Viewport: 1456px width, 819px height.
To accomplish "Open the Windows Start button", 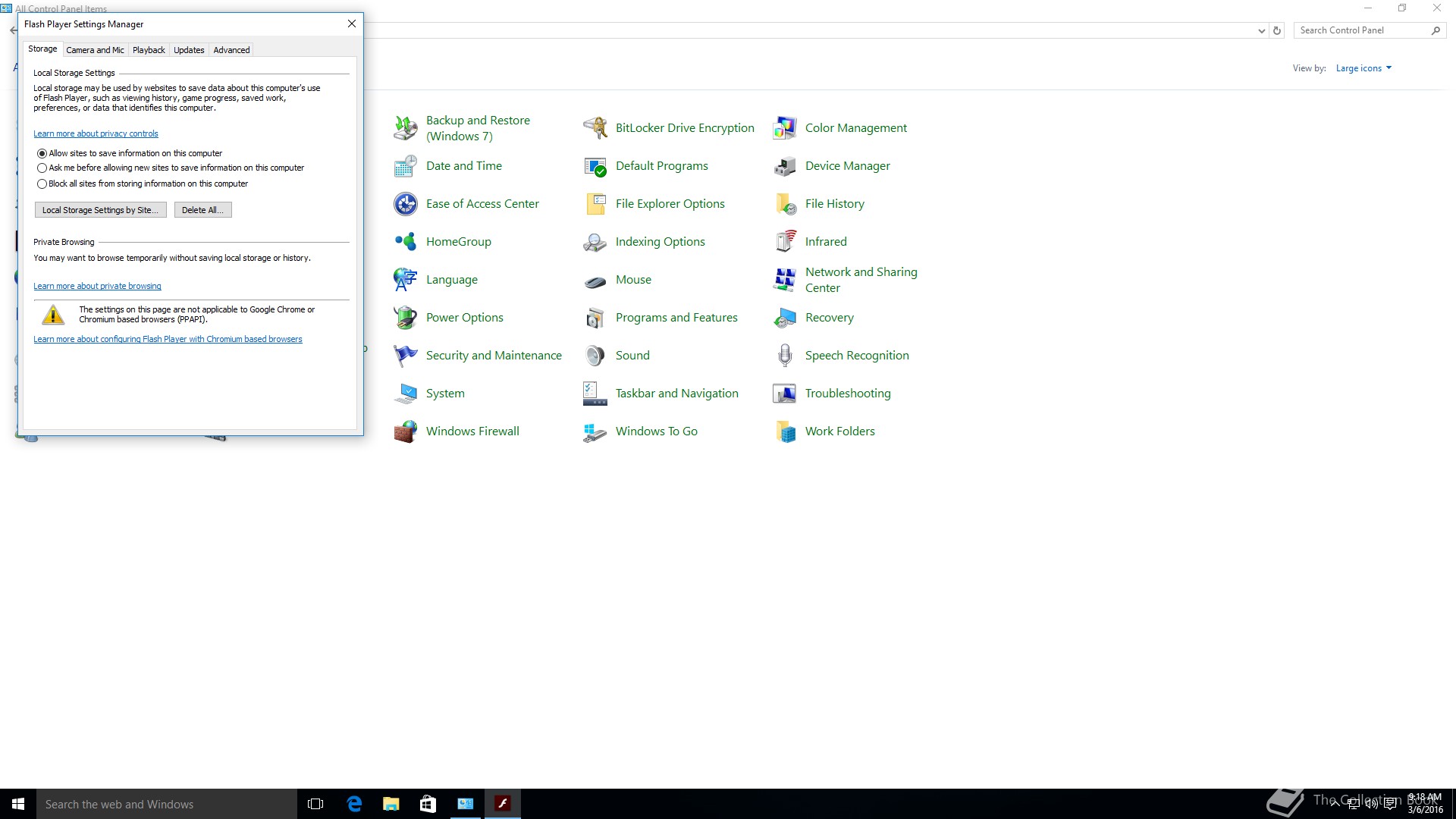I will click(18, 804).
